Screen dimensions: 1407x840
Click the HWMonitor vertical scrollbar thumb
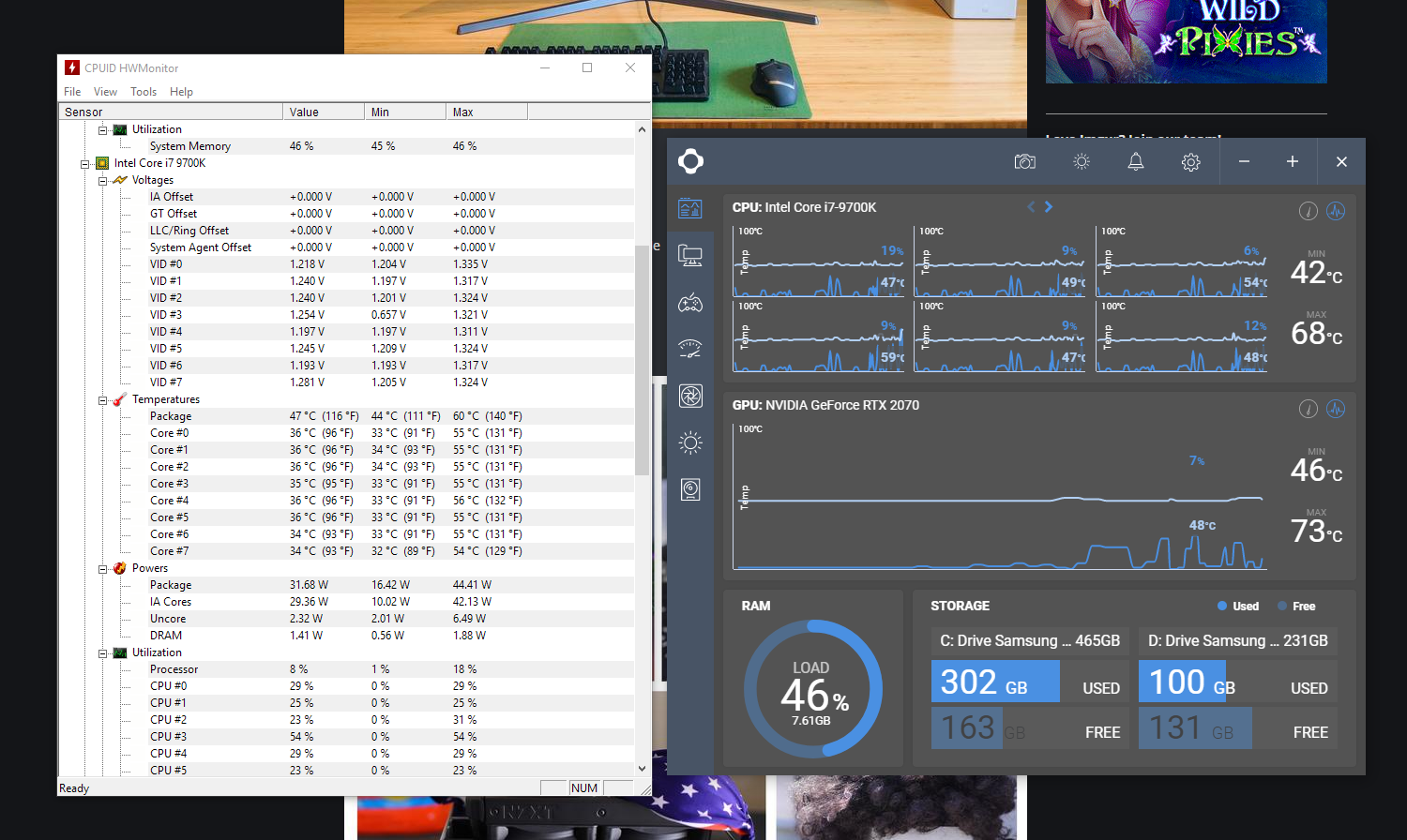tap(642, 359)
